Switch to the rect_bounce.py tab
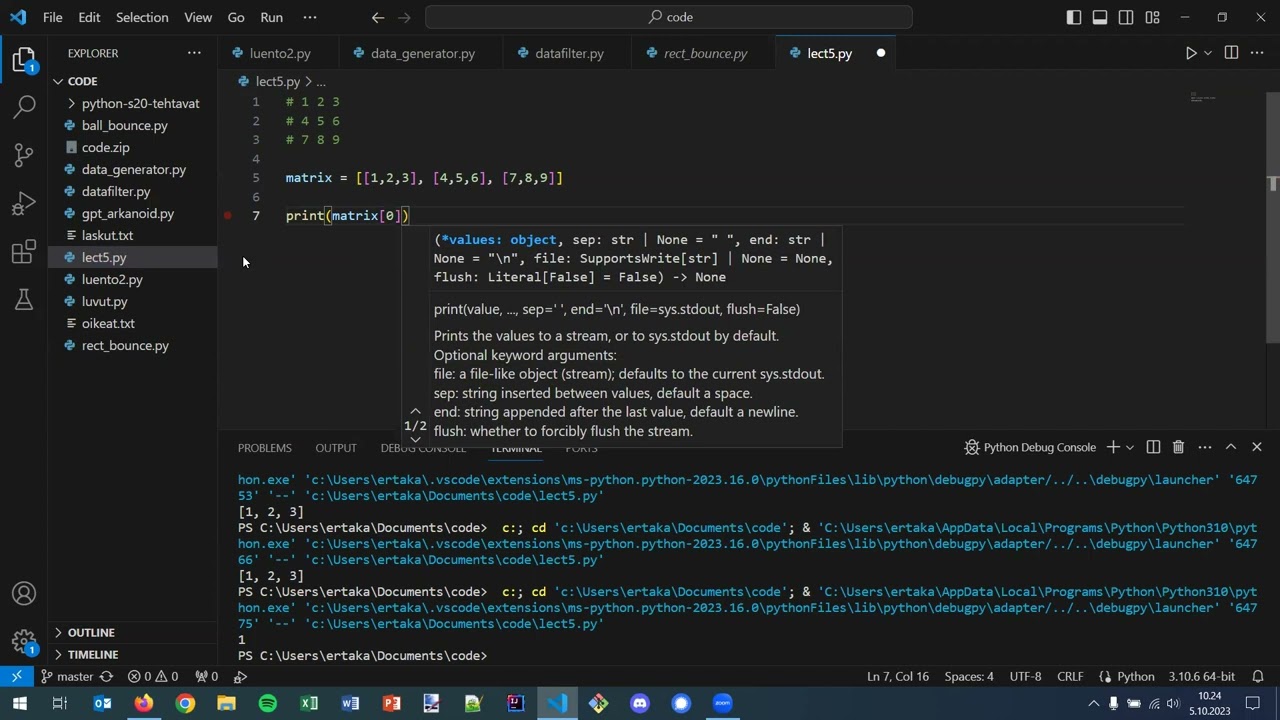Image resolution: width=1280 pixels, height=720 pixels. [705, 53]
